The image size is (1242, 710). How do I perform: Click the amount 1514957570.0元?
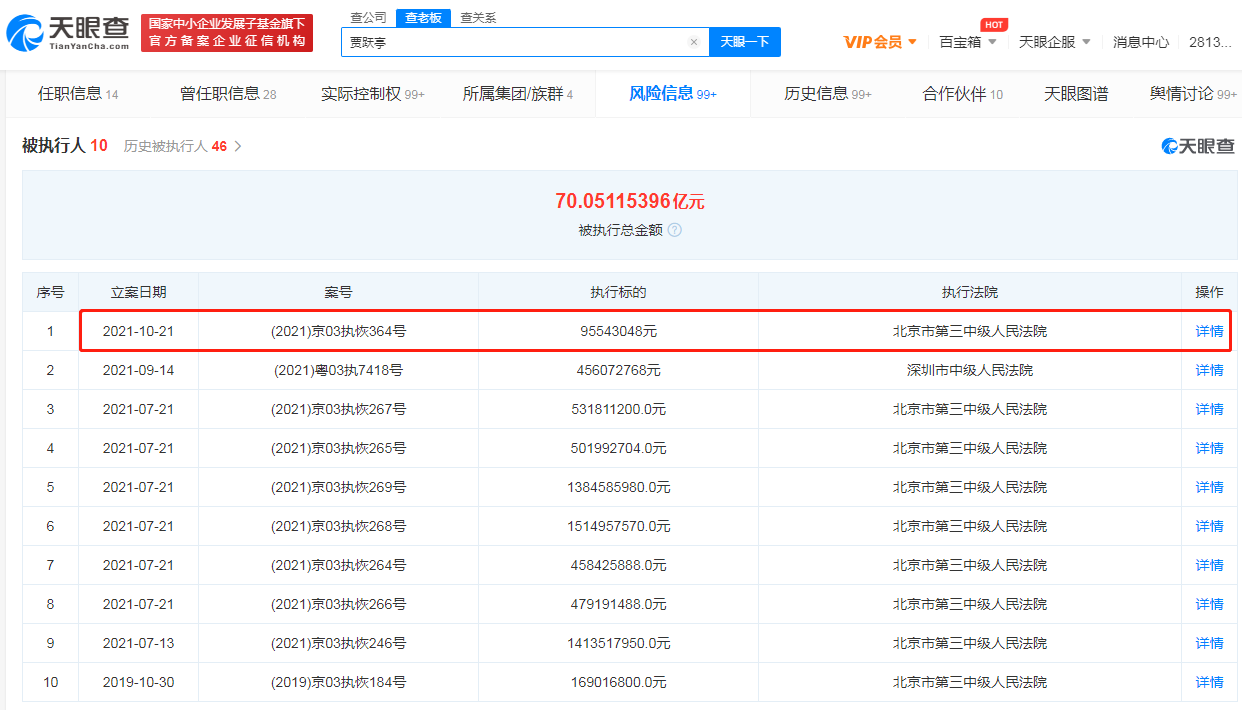pos(618,526)
